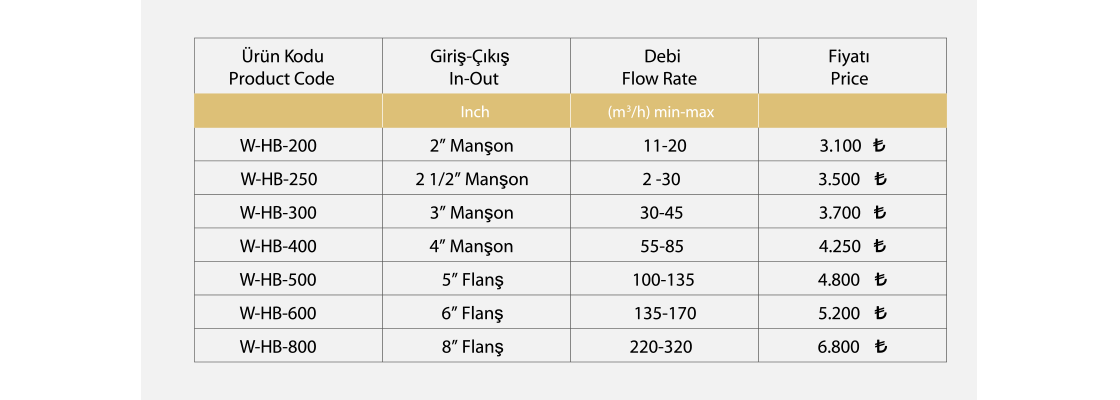The width and height of the screenshot is (1120, 400).
Task: Click the lira symbol beside 6.800
Action: point(880,347)
